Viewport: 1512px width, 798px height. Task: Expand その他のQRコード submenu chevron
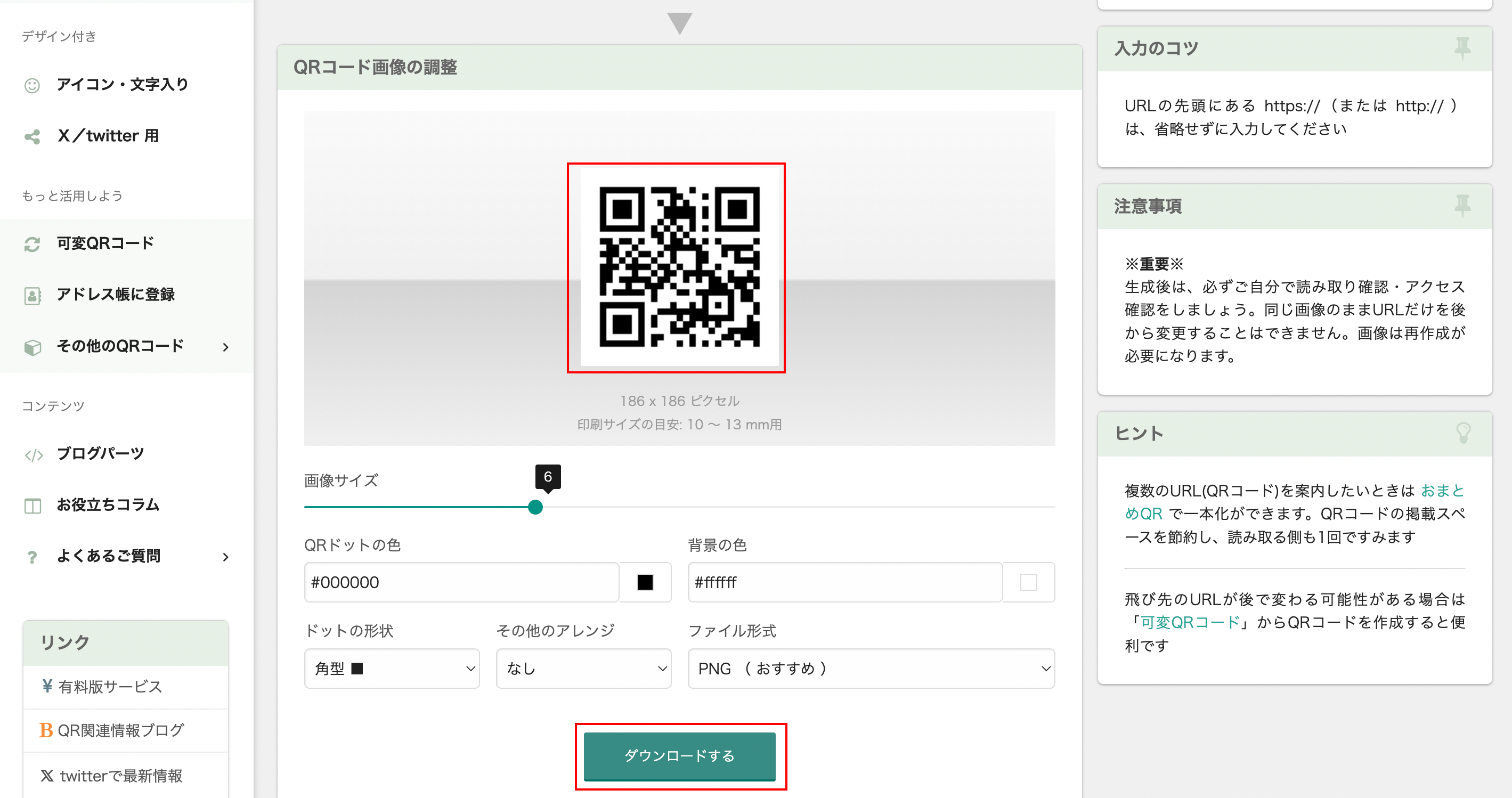(225, 347)
